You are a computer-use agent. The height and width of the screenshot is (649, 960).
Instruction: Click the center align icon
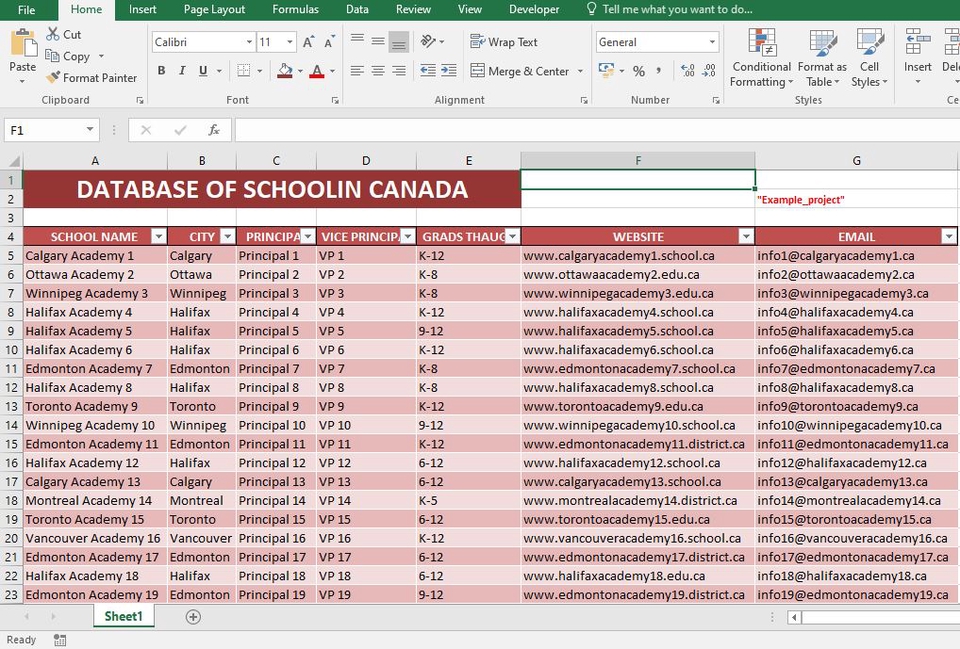378,71
